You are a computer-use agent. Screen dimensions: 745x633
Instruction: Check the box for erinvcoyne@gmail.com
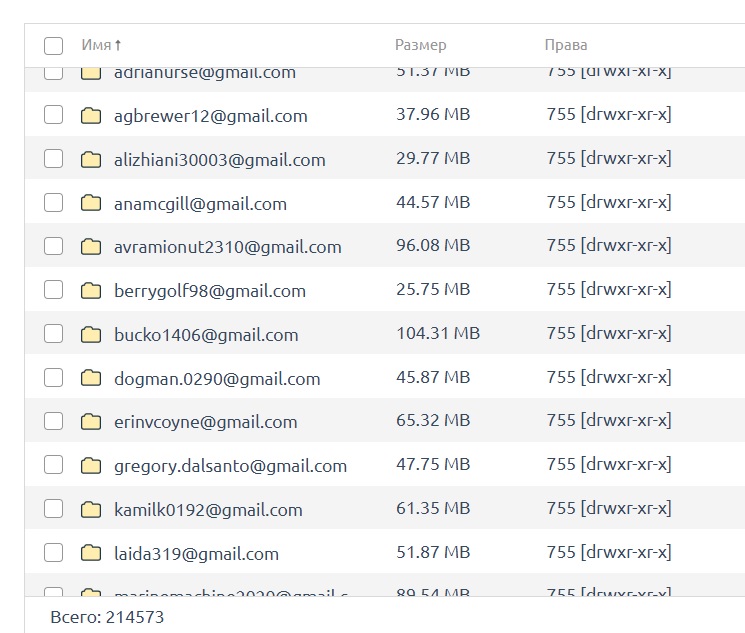pos(53,422)
